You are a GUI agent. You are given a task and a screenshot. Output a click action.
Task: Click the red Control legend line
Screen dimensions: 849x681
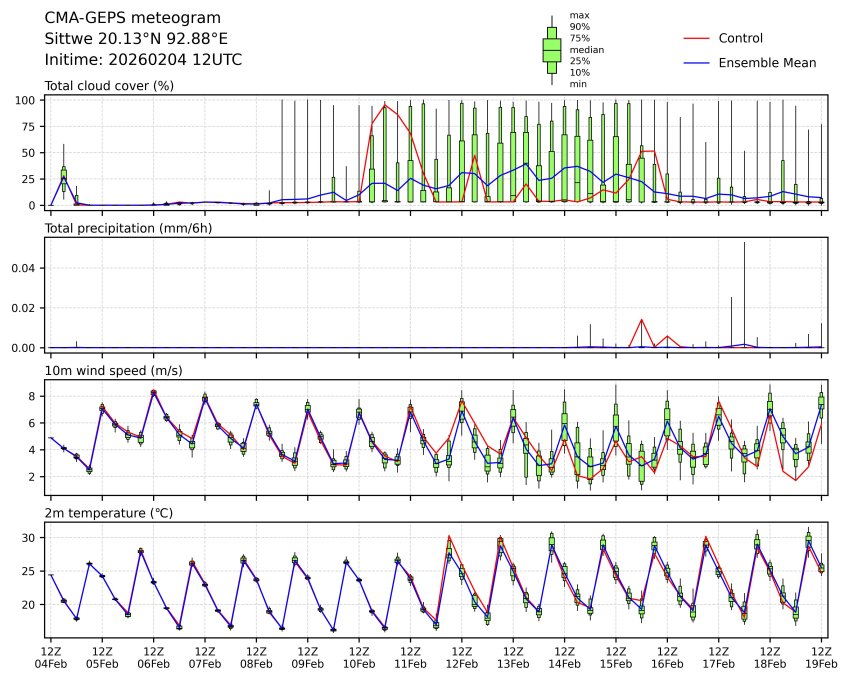click(697, 39)
